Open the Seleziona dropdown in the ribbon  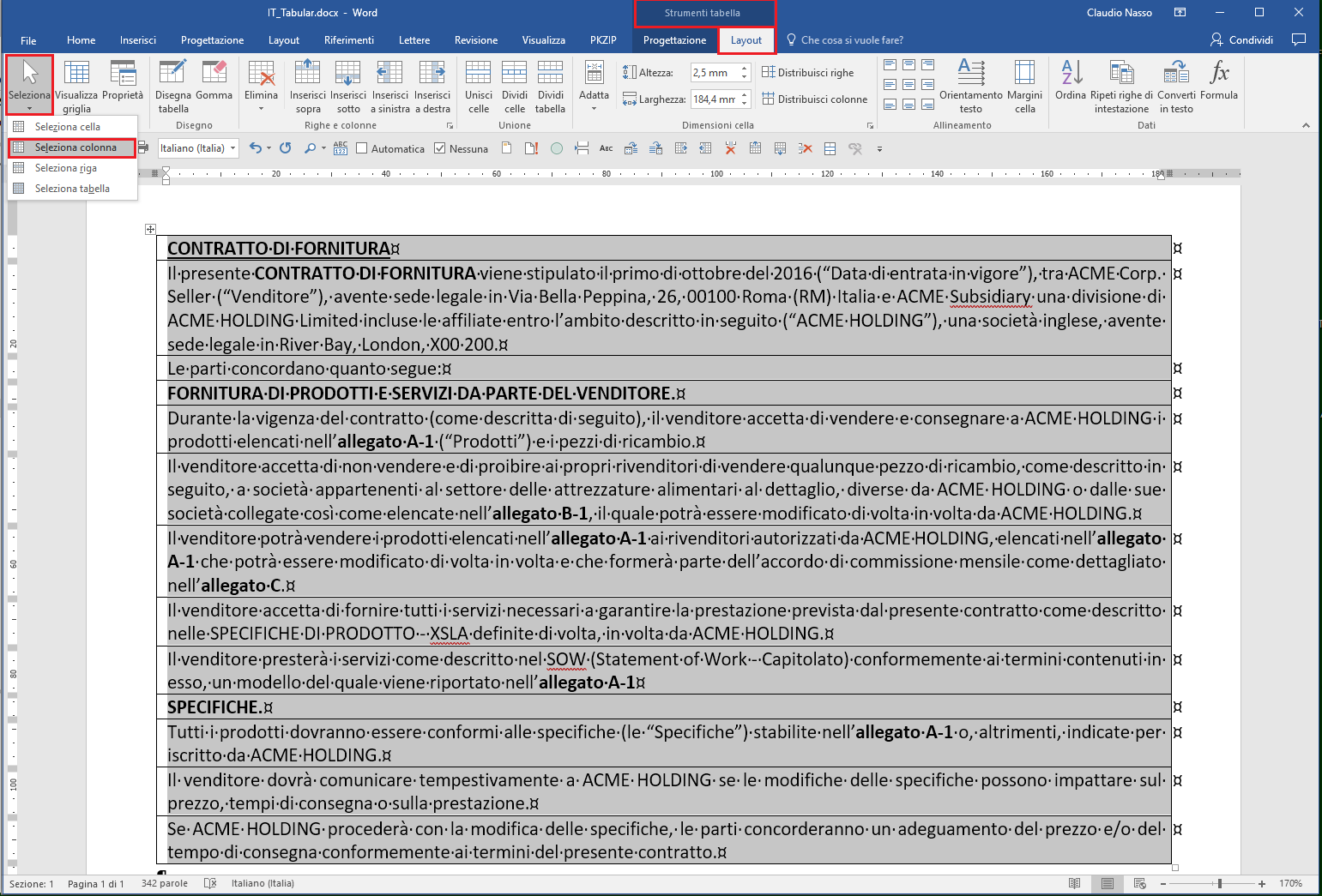[29, 85]
